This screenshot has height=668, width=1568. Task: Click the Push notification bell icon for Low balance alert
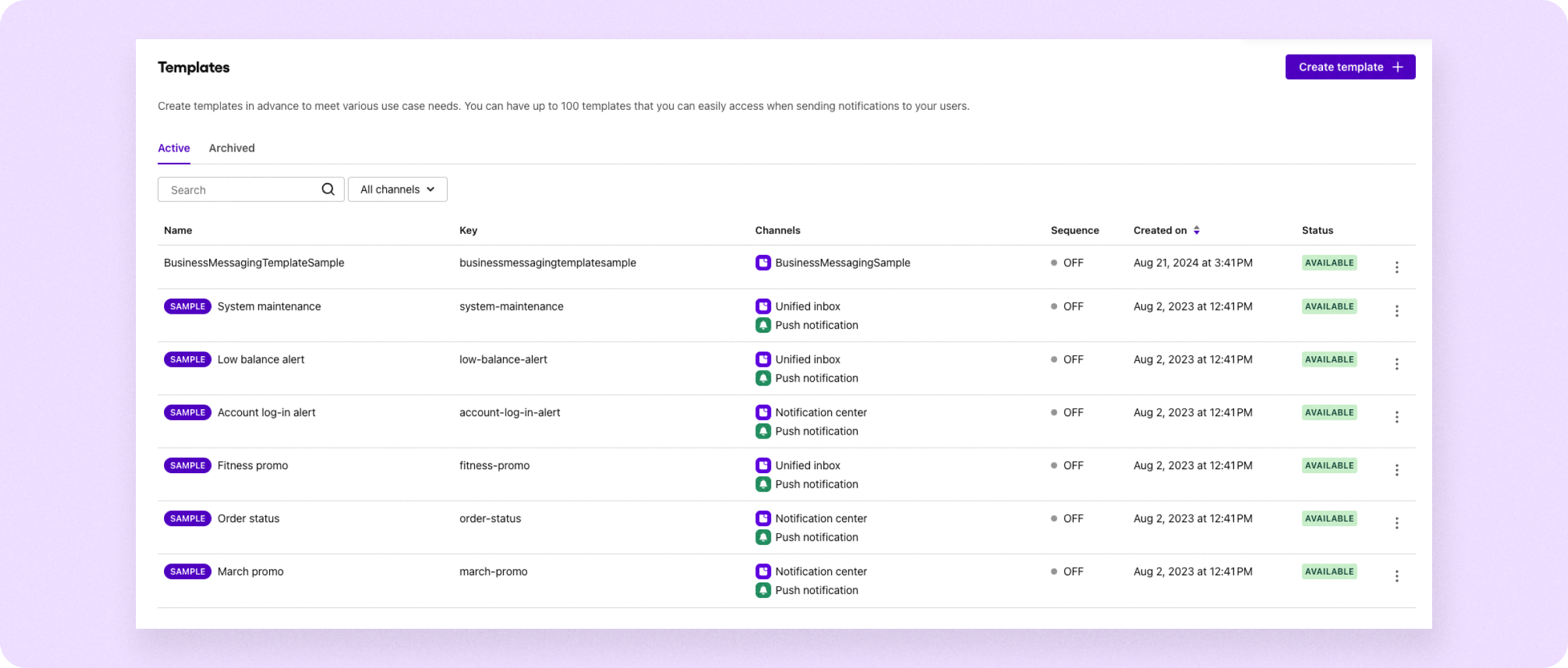click(x=763, y=378)
